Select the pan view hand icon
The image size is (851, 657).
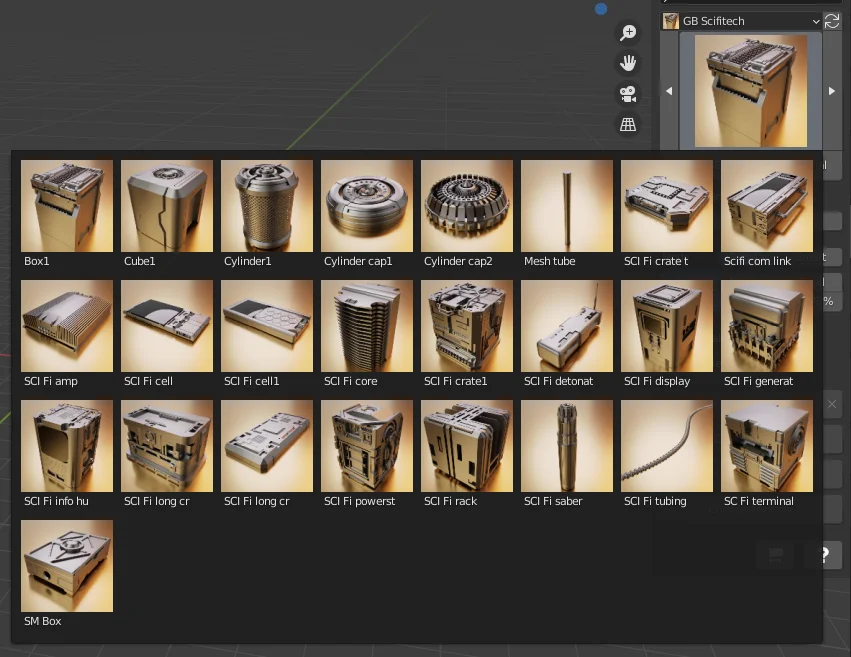pos(628,63)
